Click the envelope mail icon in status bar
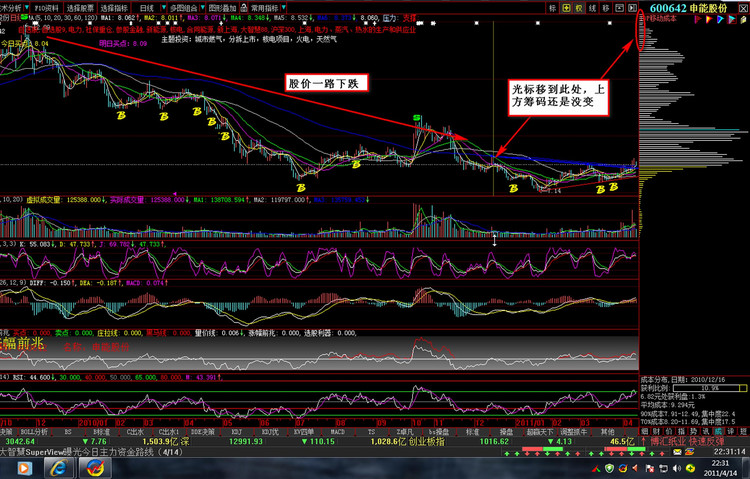 tap(677, 451)
